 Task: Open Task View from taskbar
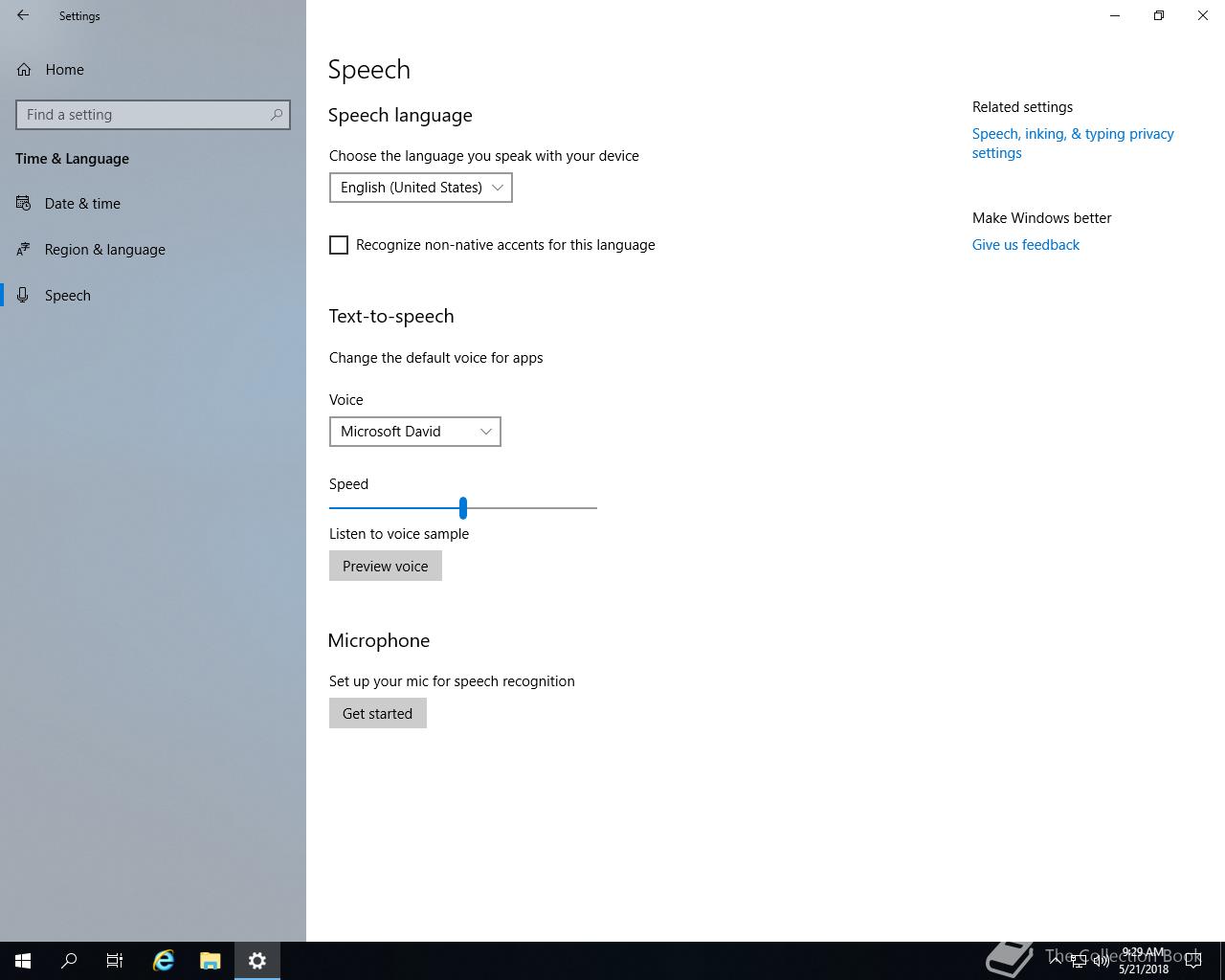pyautogui.click(x=115, y=961)
